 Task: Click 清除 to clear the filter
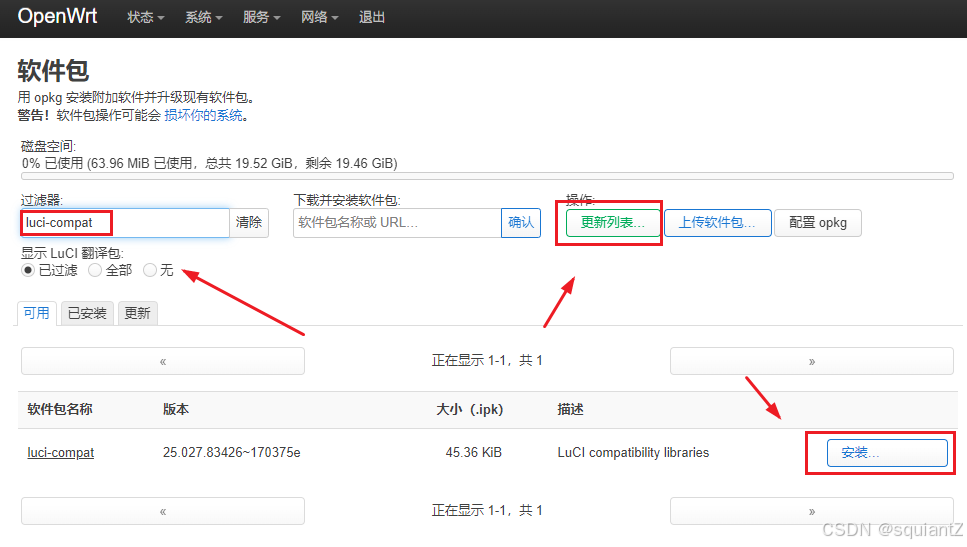[249, 223]
